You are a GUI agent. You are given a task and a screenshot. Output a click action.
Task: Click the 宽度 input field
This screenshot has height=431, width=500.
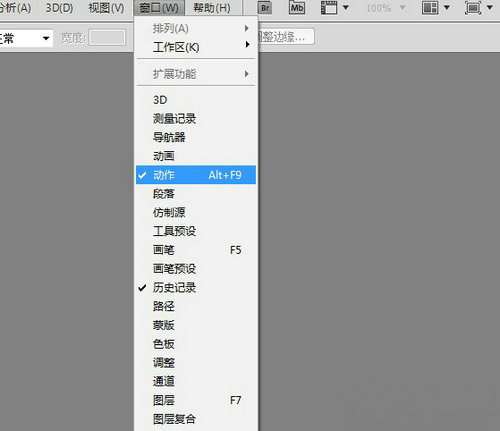tap(107, 37)
